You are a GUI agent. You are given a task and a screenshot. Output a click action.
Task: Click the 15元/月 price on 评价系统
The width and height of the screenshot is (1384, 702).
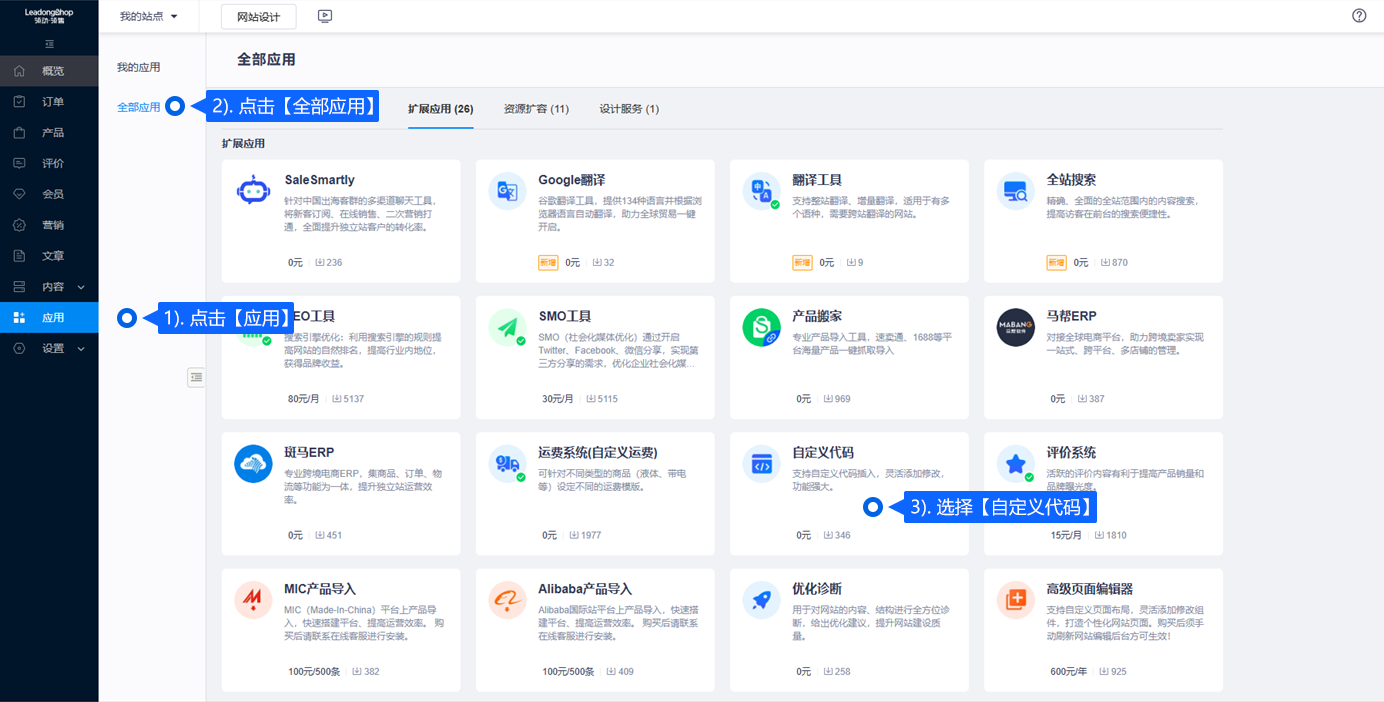pyautogui.click(x=1066, y=535)
